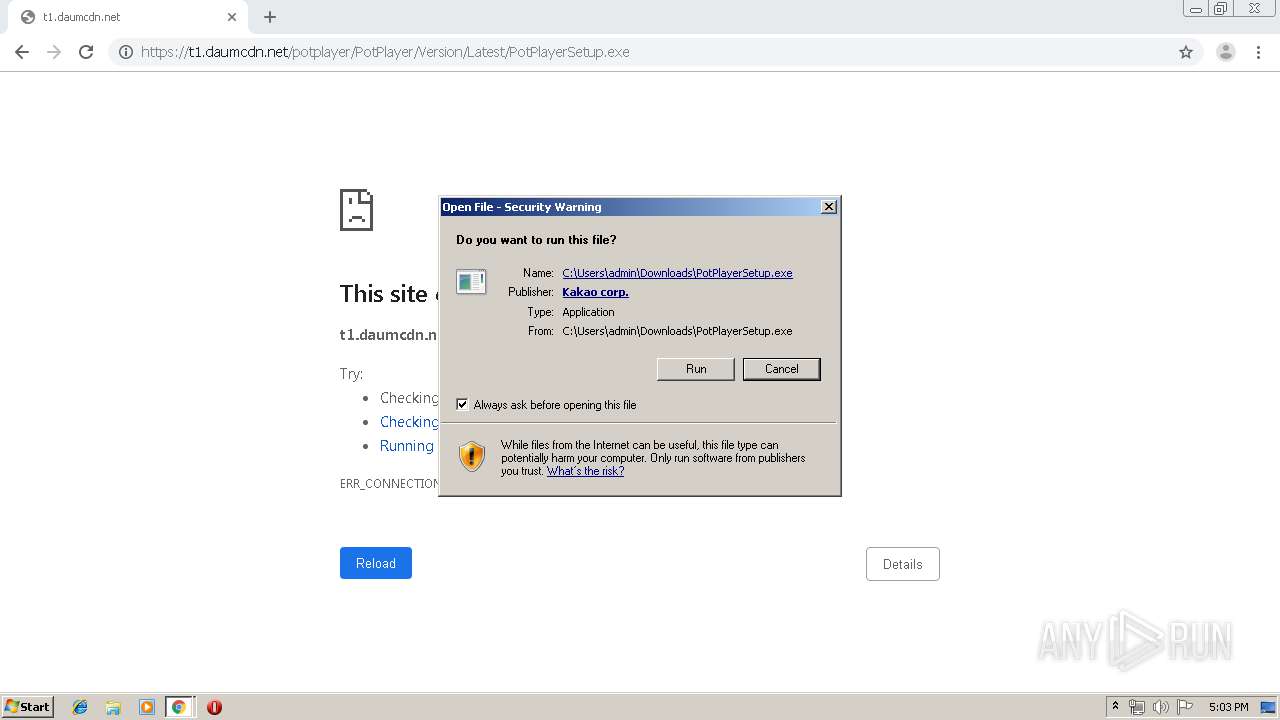The height and width of the screenshot is (720, 1280).
Task: Click the red stop-sign taskbar icon
Action: [x=214, y=707]
